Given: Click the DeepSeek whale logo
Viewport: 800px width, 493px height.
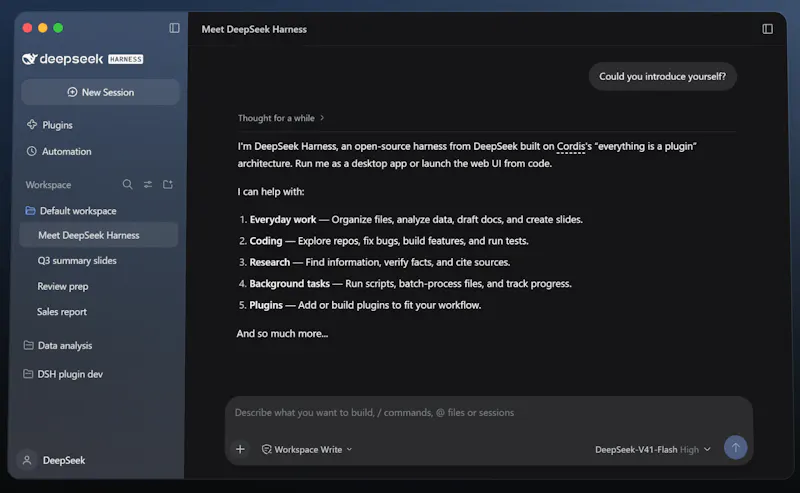Looking at the screenshot, I should click(30, 59).
